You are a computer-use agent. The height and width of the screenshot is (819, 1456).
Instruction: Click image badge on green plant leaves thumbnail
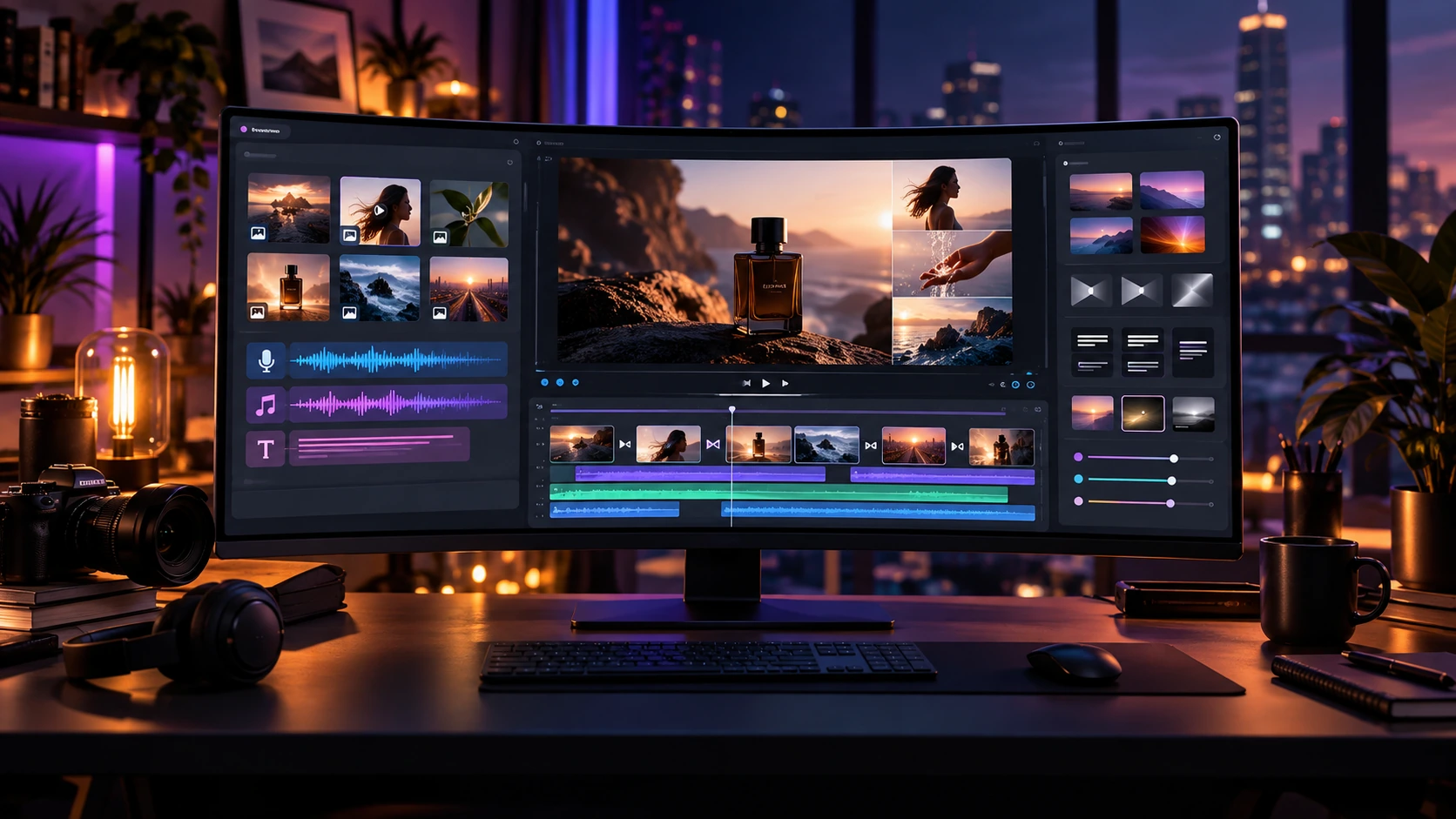coord(440,237)
